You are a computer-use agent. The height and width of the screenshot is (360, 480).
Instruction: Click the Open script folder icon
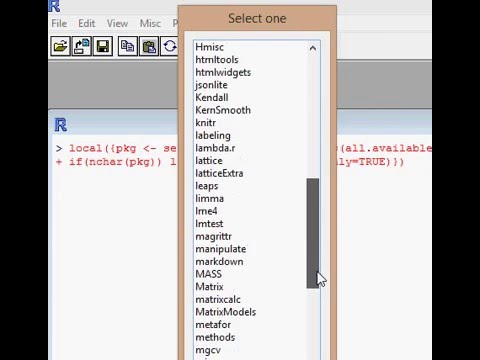60,46
